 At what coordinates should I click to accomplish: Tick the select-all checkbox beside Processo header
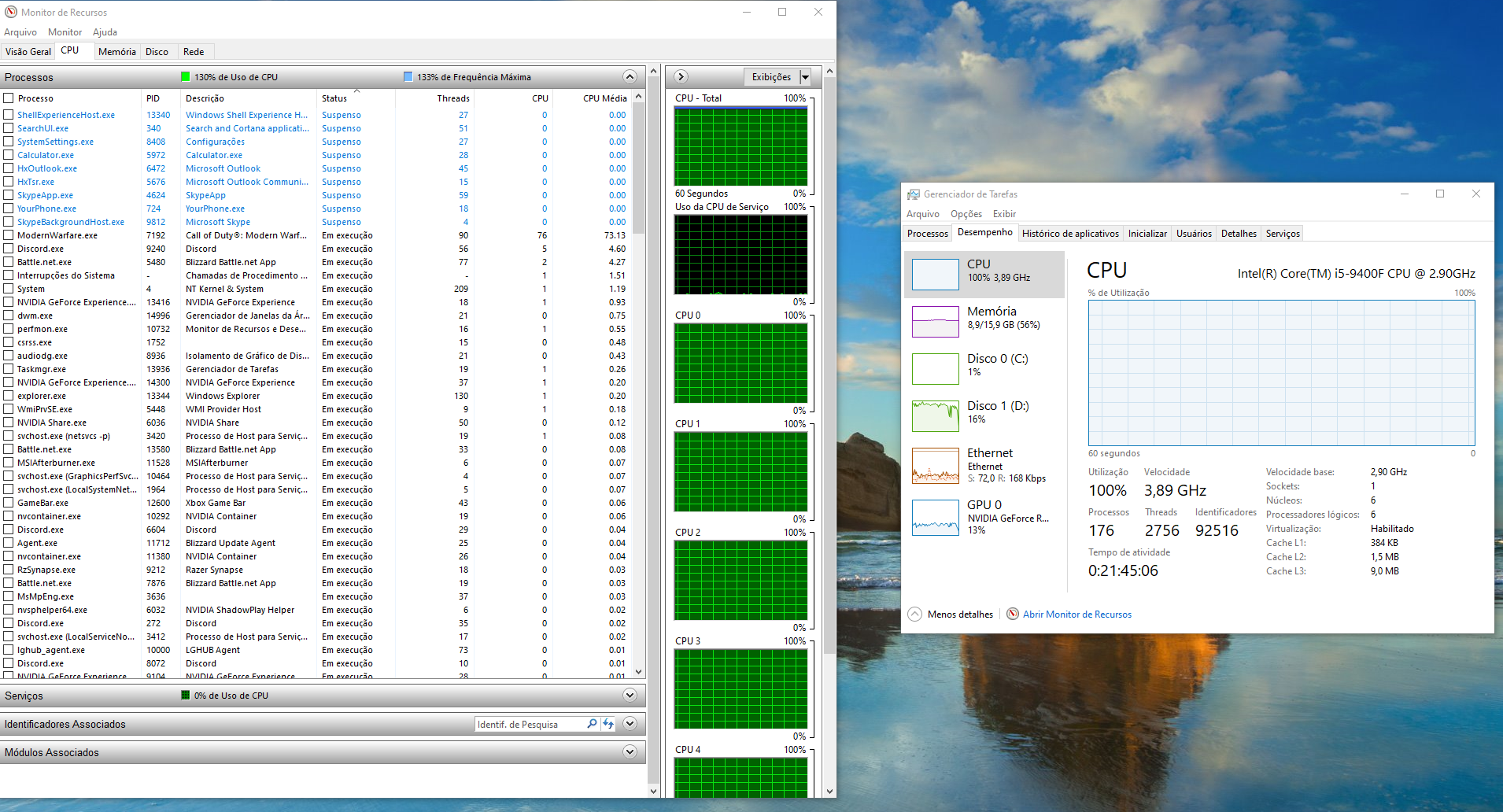(x=9, y=98)
